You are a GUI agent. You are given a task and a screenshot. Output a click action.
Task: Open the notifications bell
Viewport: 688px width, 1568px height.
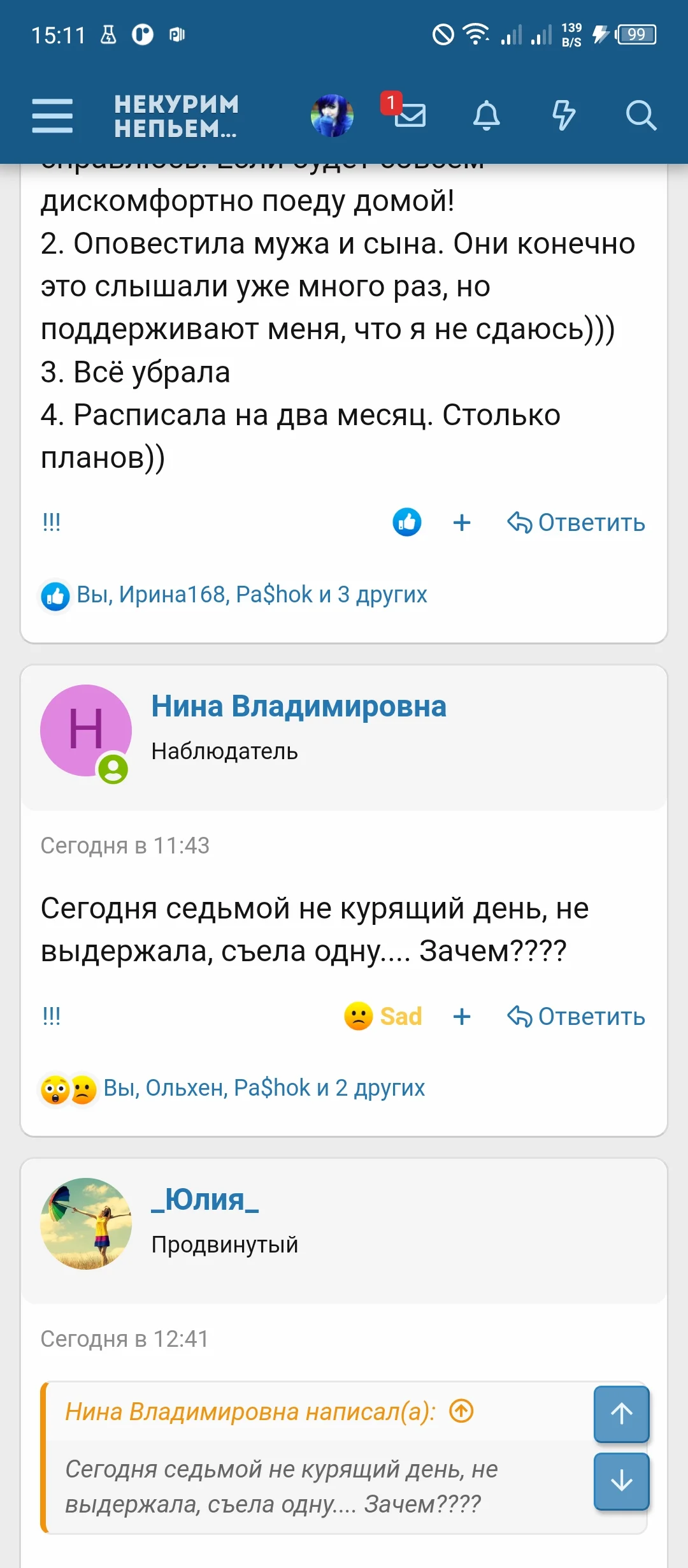(487, 116)
